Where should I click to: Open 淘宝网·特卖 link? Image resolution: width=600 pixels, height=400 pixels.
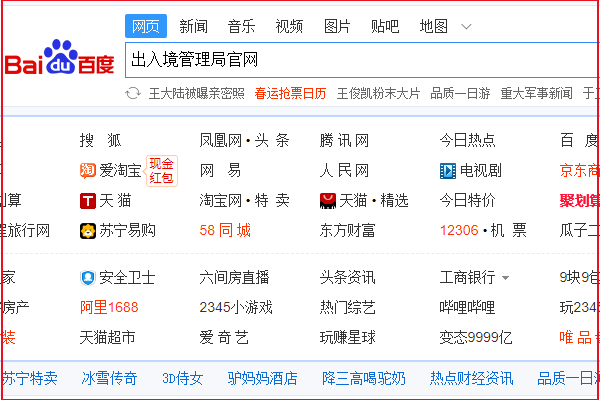coord(245,201)
